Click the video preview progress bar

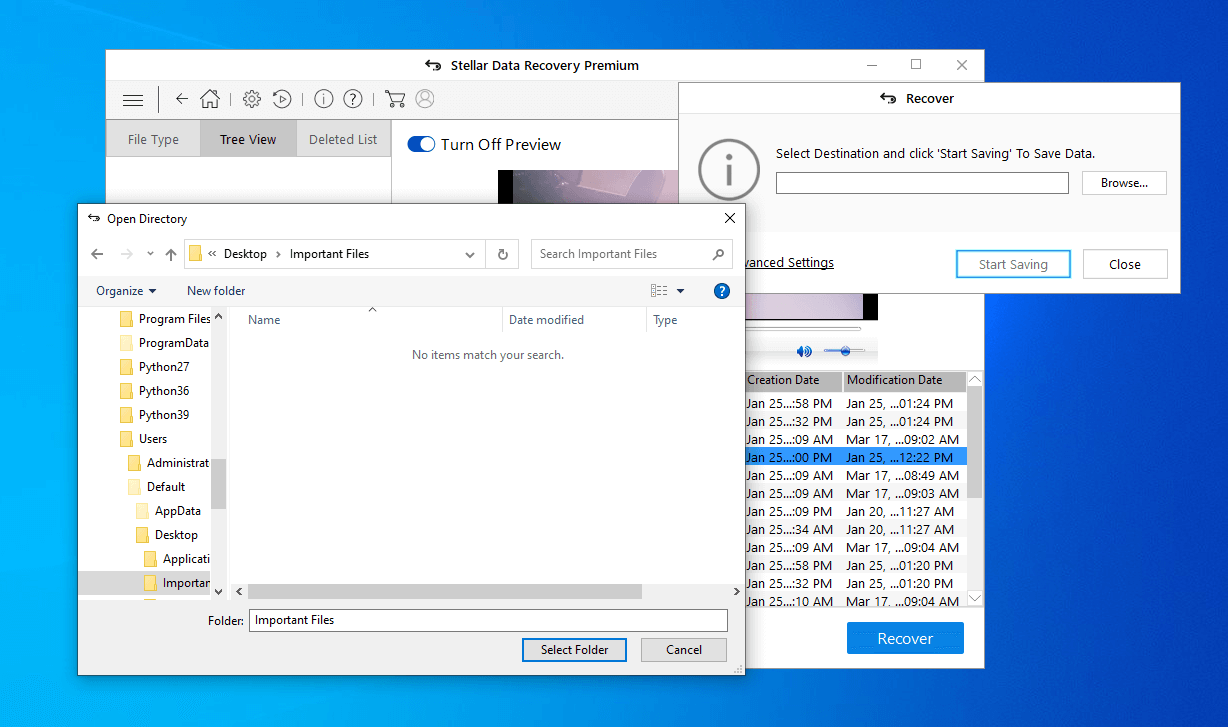804,328
